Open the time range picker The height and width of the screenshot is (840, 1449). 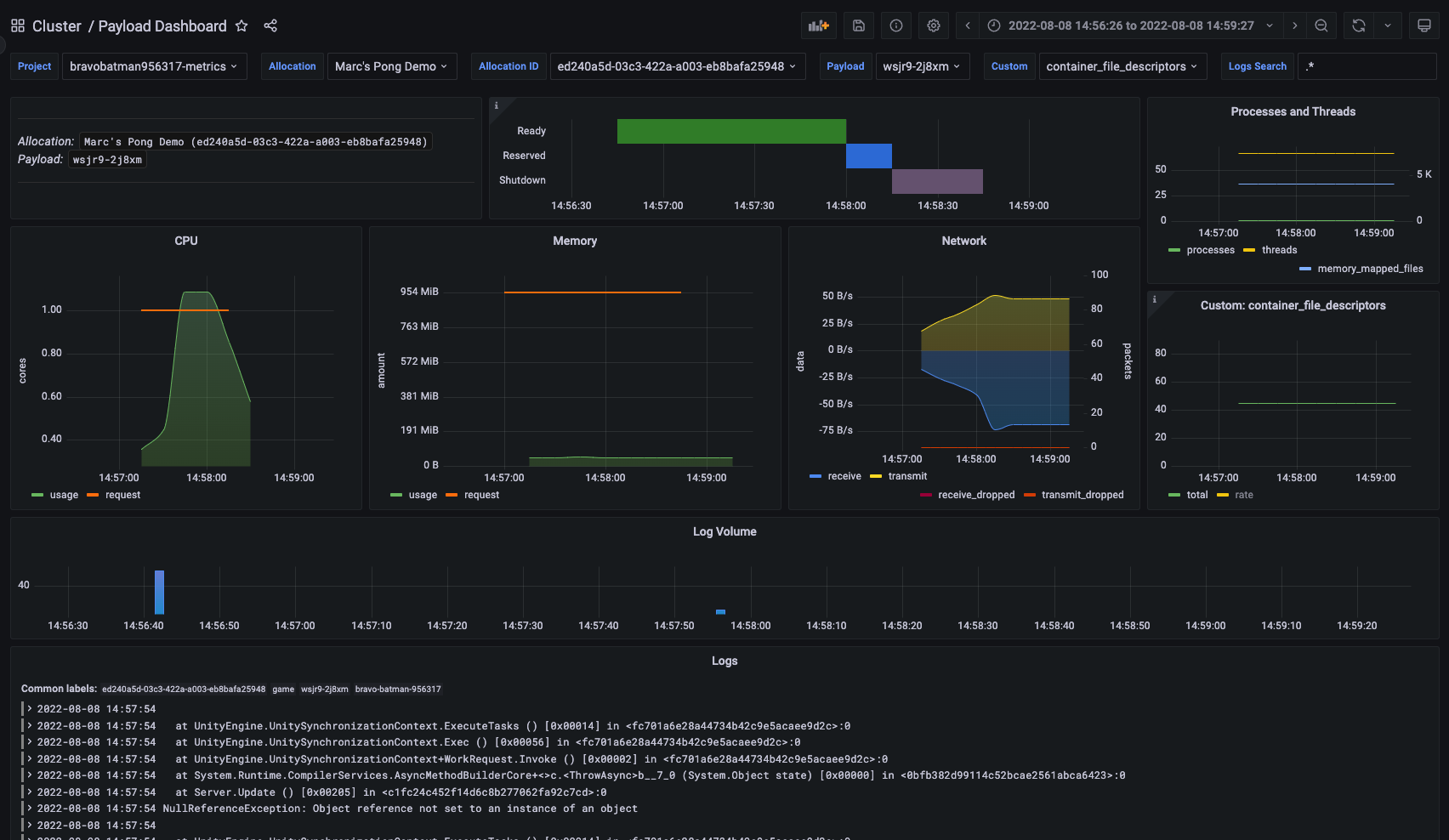(1131, 26)
